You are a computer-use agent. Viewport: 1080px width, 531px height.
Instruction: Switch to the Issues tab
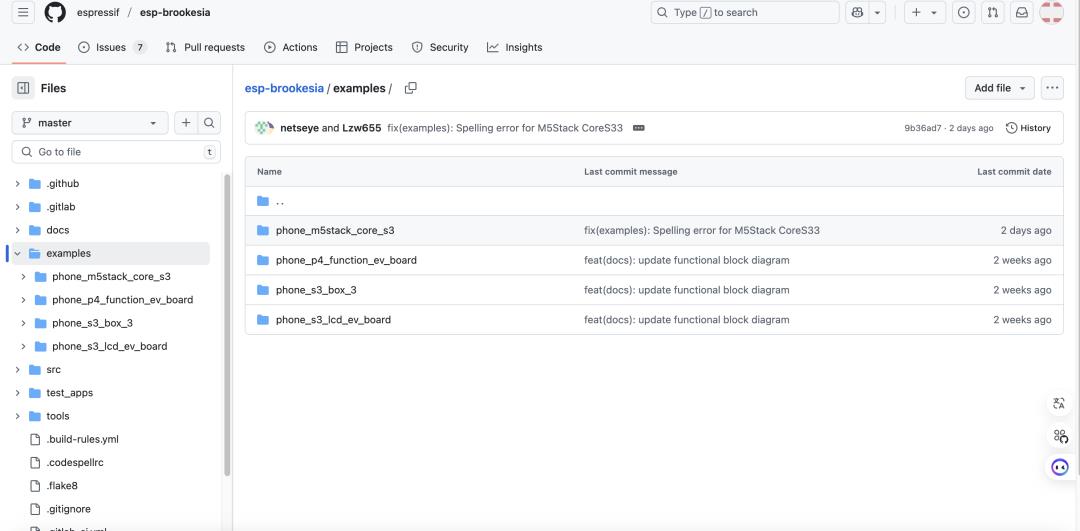(112, 48)
